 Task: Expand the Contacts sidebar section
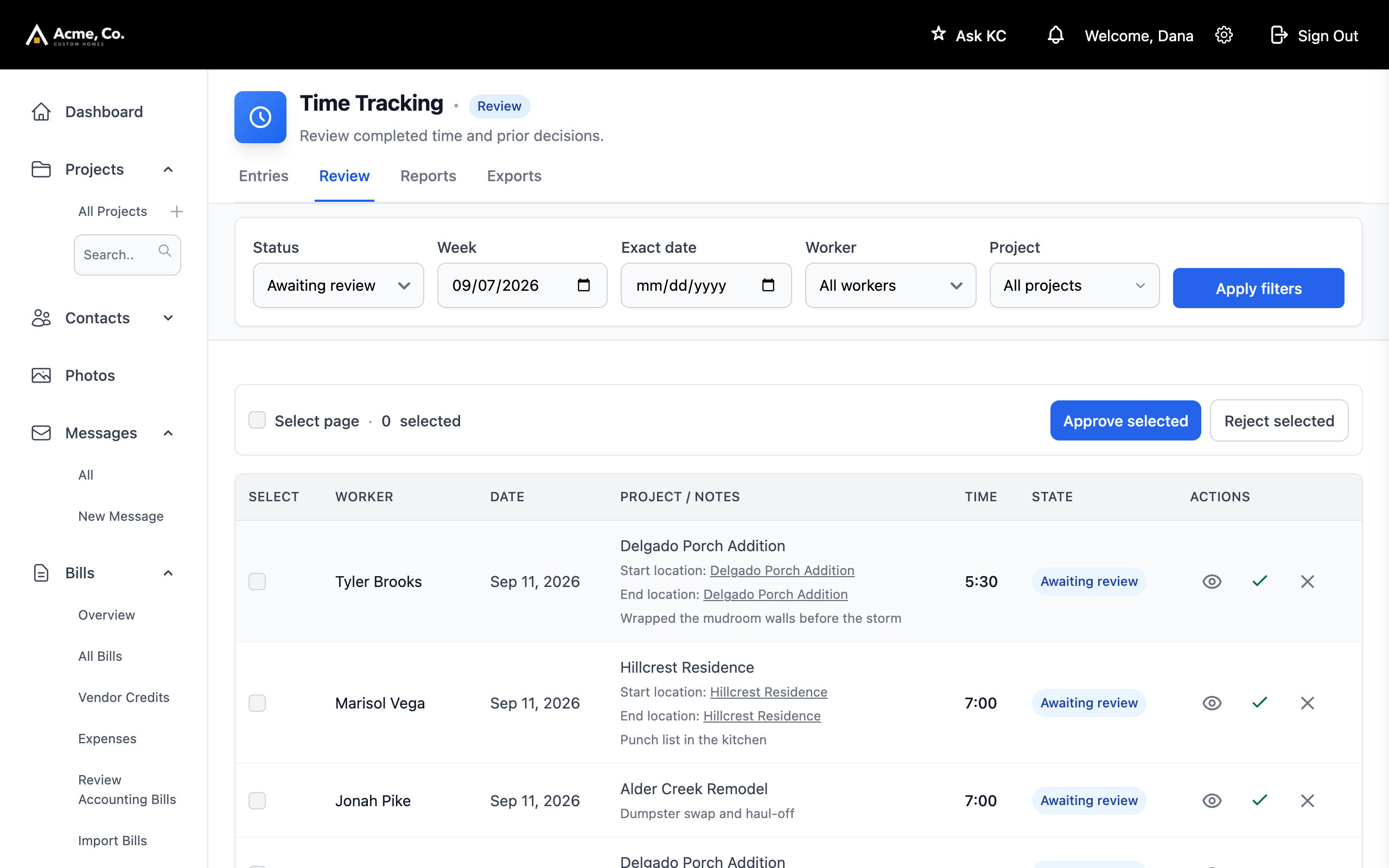tap(168, 318)
